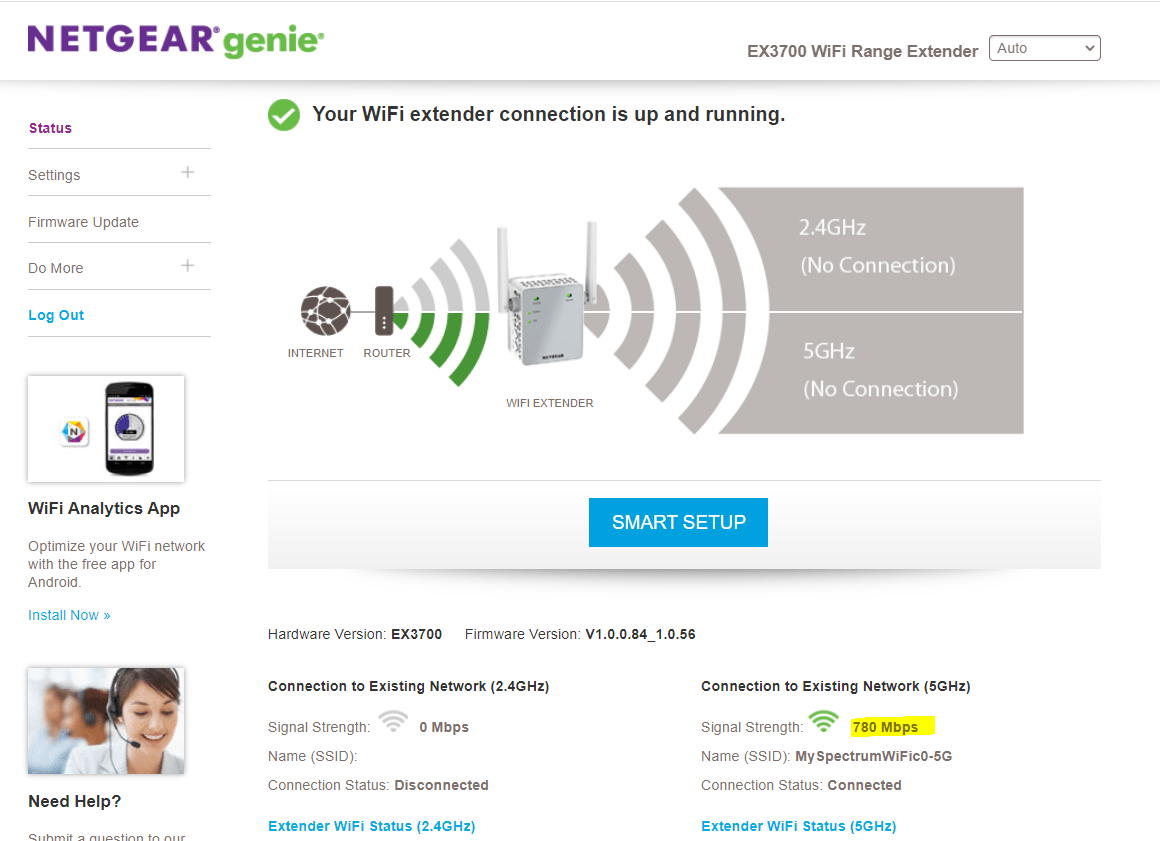Expand the Settings section
Viewport: 1160px width, 841px height.
[x=187, y=172]
